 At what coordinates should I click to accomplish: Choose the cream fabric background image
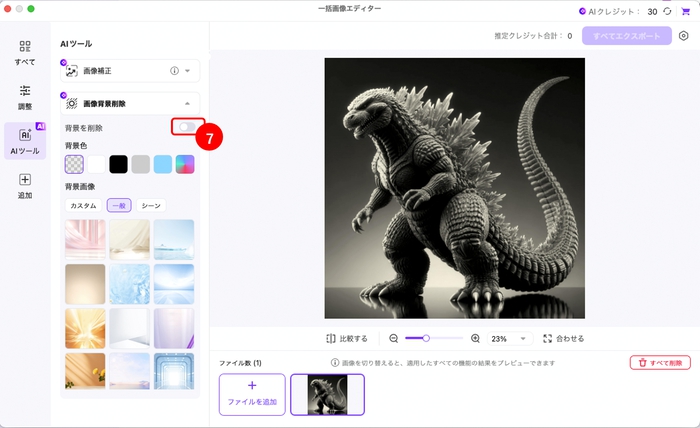point(129,239)
